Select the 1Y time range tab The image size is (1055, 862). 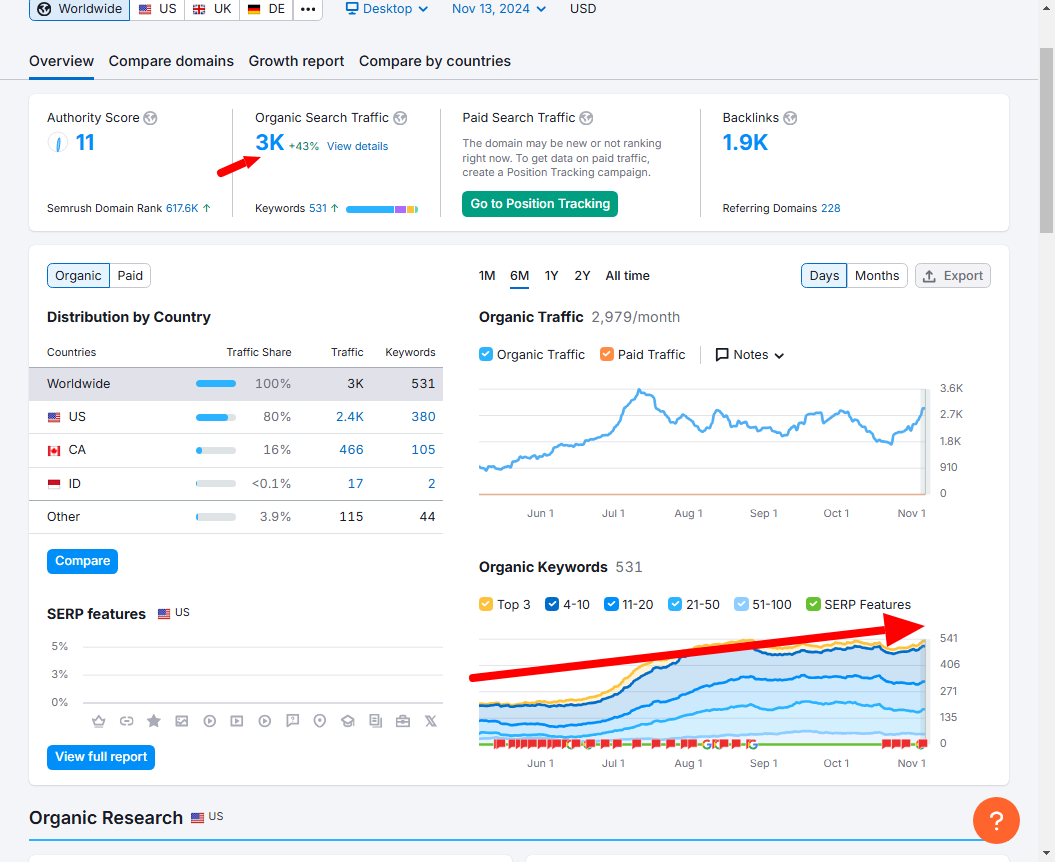coord(552,276)
